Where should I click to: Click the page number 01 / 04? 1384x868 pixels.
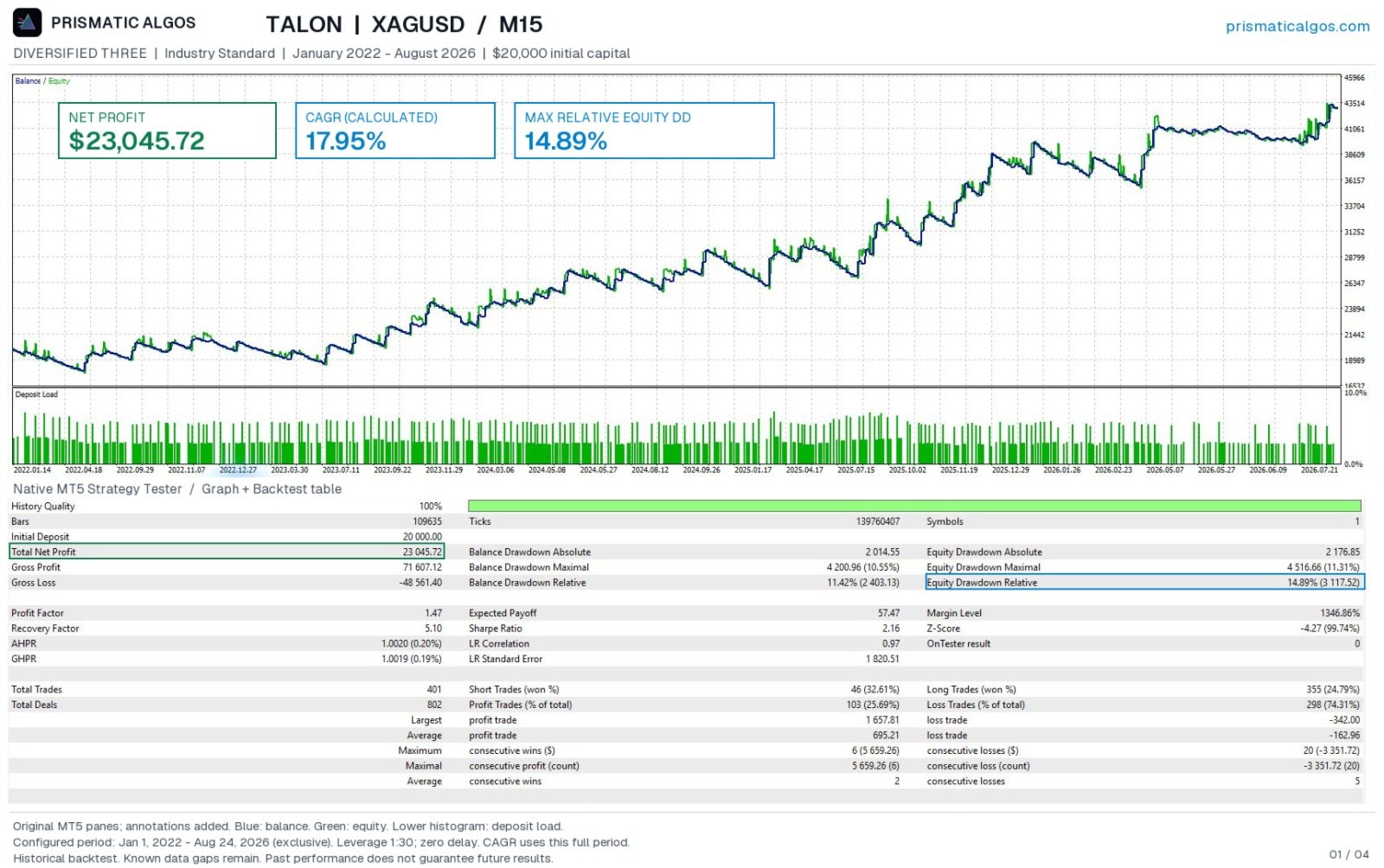pyautogui.click(x=1349, y=854)
